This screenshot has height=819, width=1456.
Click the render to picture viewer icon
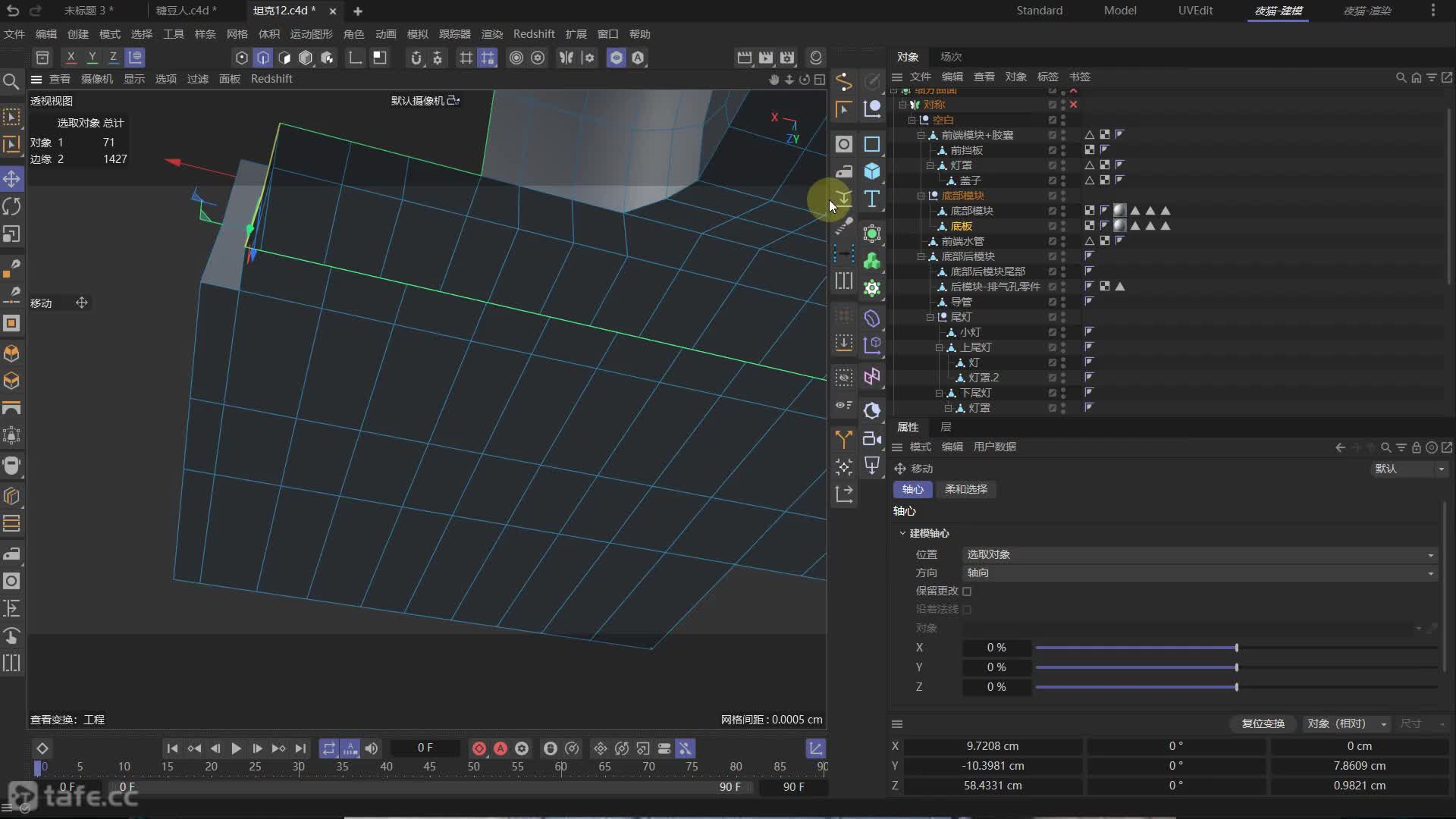point(766,58)
